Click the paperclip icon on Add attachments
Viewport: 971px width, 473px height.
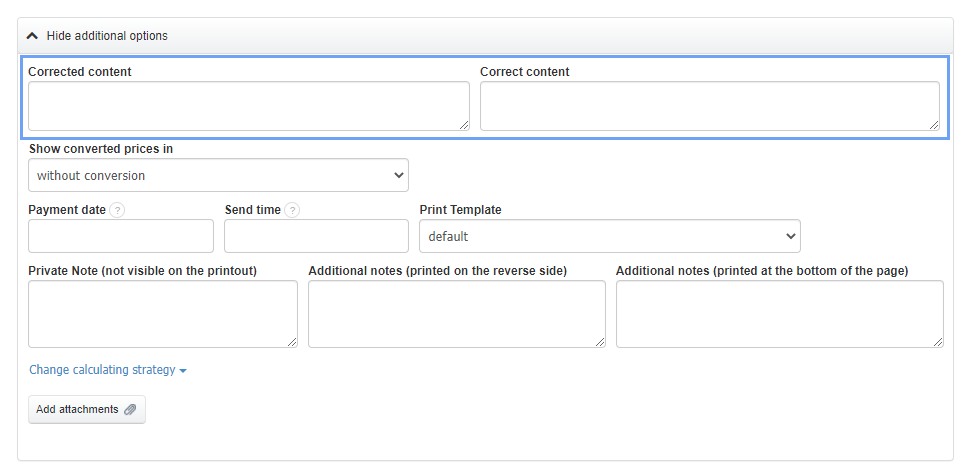point(130,409)
